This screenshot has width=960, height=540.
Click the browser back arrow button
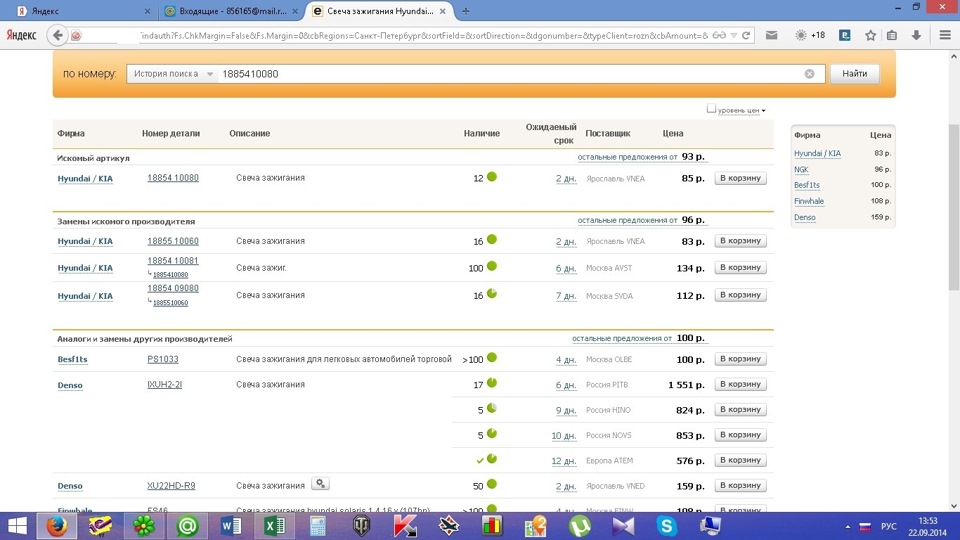point(58,36)
